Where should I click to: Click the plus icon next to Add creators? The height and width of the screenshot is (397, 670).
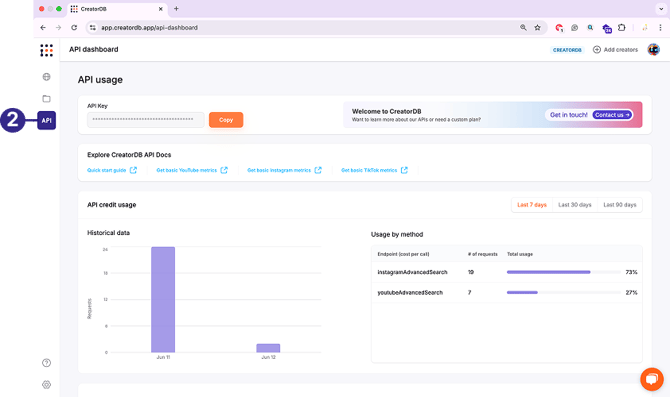(x=597, y=50)
